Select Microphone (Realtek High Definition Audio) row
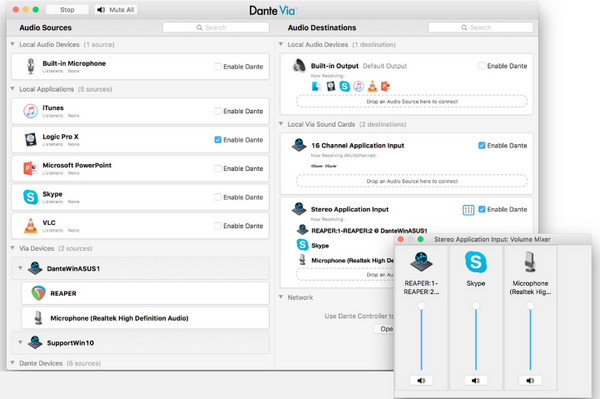The height and width of the screenshot is (399, 600). tap(145, 318)
